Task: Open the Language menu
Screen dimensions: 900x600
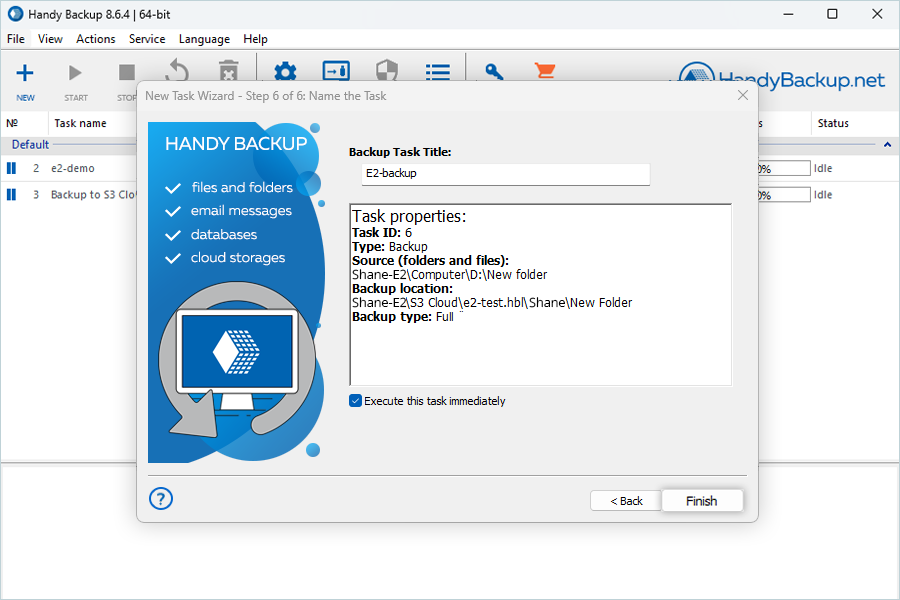Action: [x=204, y=39]
